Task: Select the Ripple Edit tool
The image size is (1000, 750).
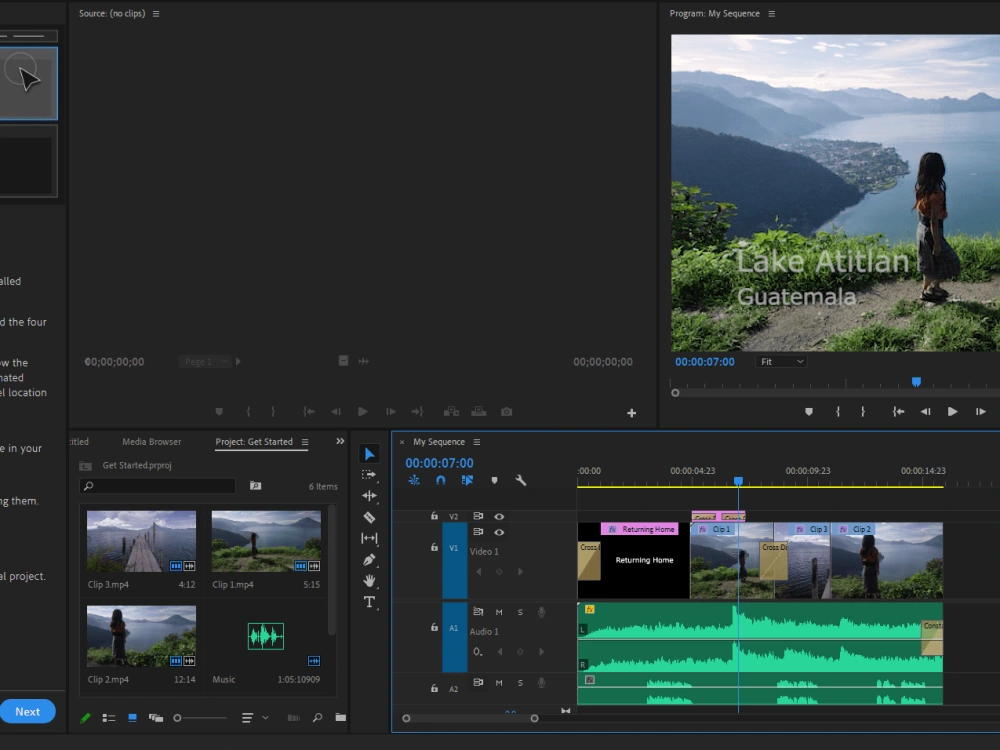Action: pos(369,496)
